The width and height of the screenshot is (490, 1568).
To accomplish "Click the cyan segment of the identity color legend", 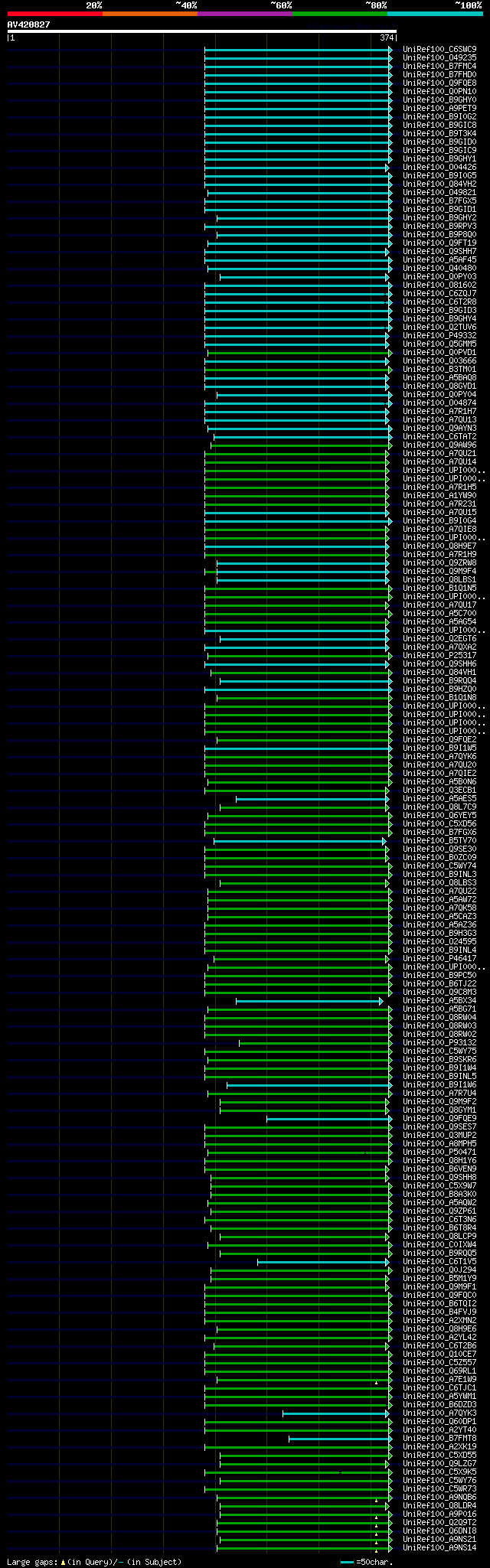I will pyautogui.click(x=434, y=14).
